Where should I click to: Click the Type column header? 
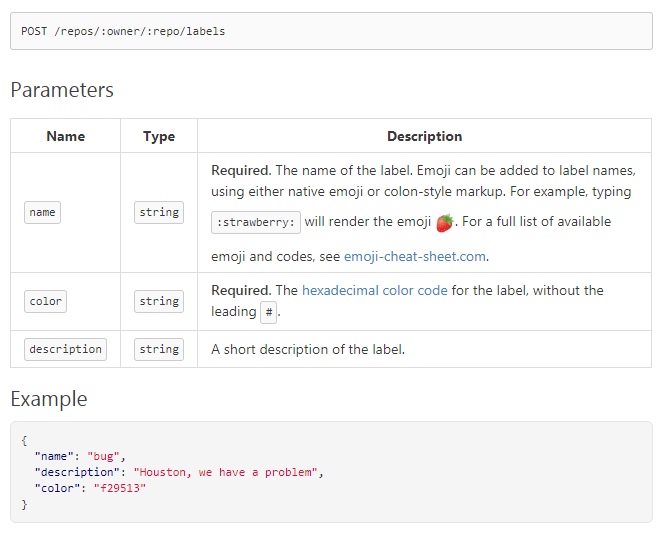159,136
